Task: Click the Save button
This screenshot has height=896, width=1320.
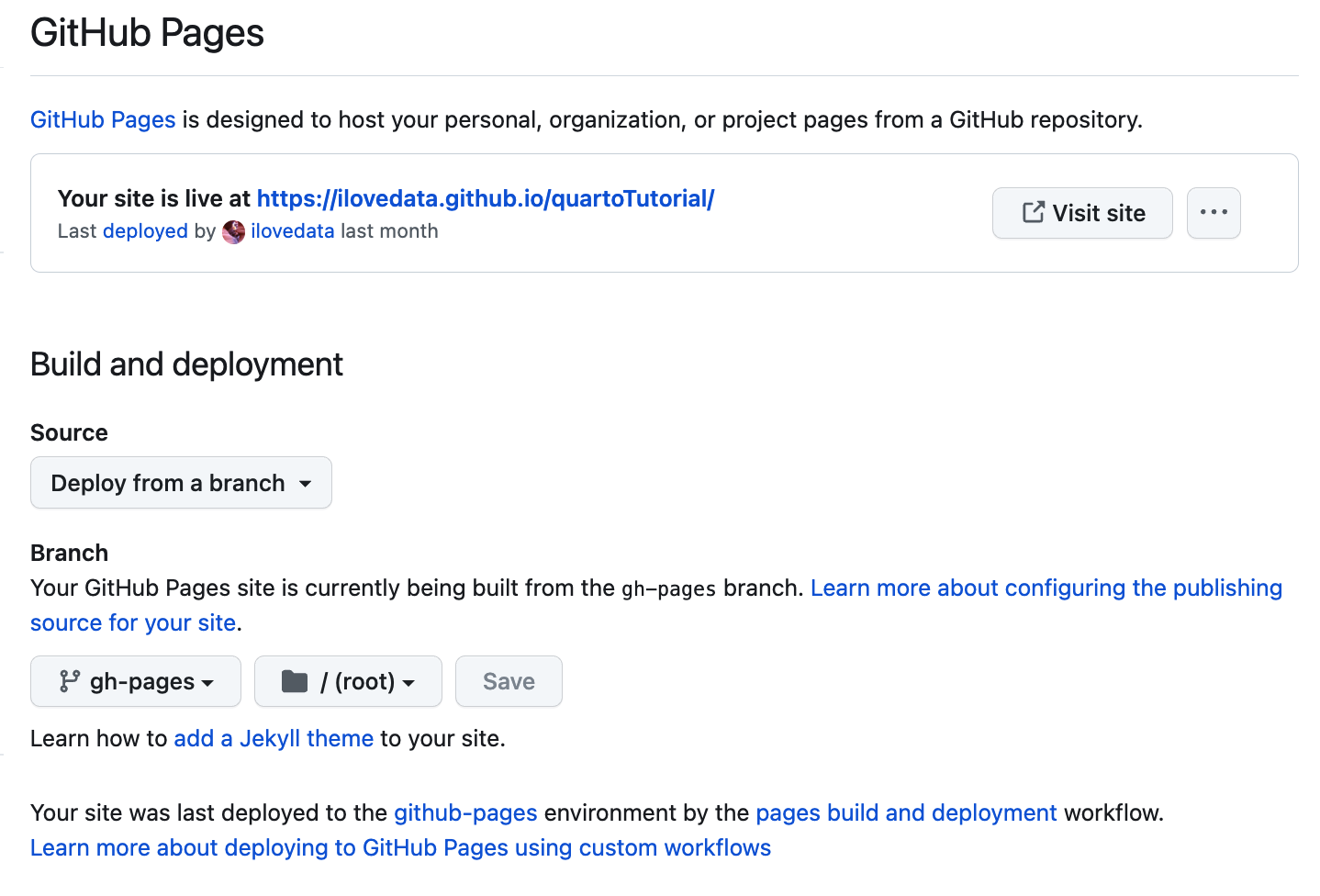Action: pos(509,681)
